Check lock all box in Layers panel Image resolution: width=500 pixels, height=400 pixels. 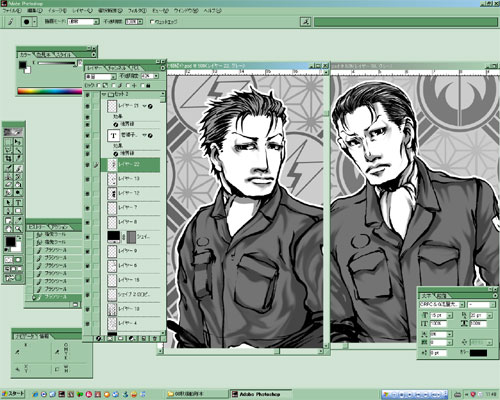(143, 86)
